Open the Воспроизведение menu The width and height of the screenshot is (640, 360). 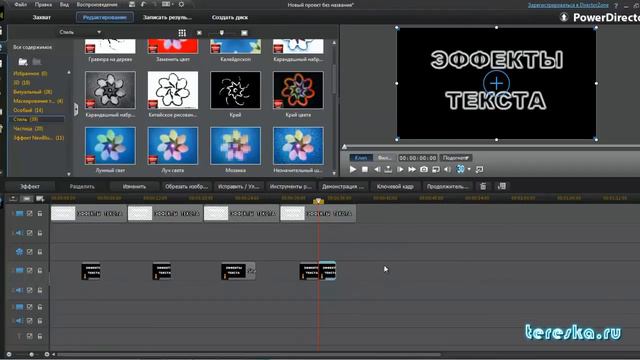97,4
